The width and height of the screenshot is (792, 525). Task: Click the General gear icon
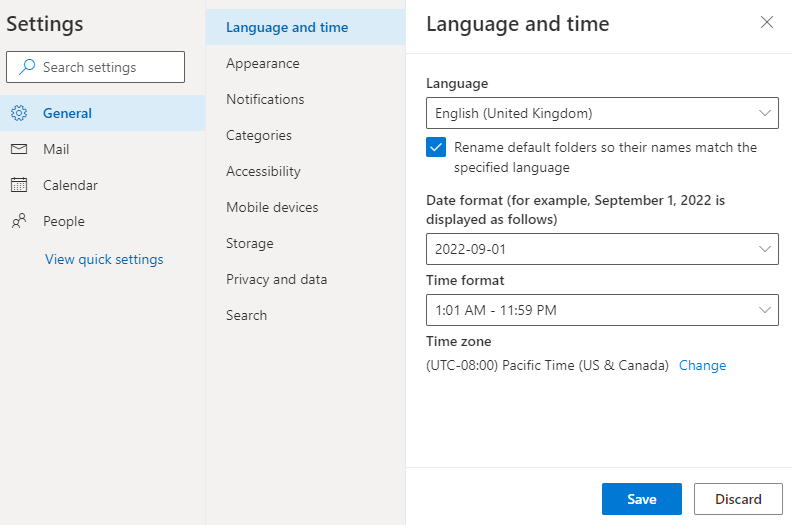[x=19, y=113]
